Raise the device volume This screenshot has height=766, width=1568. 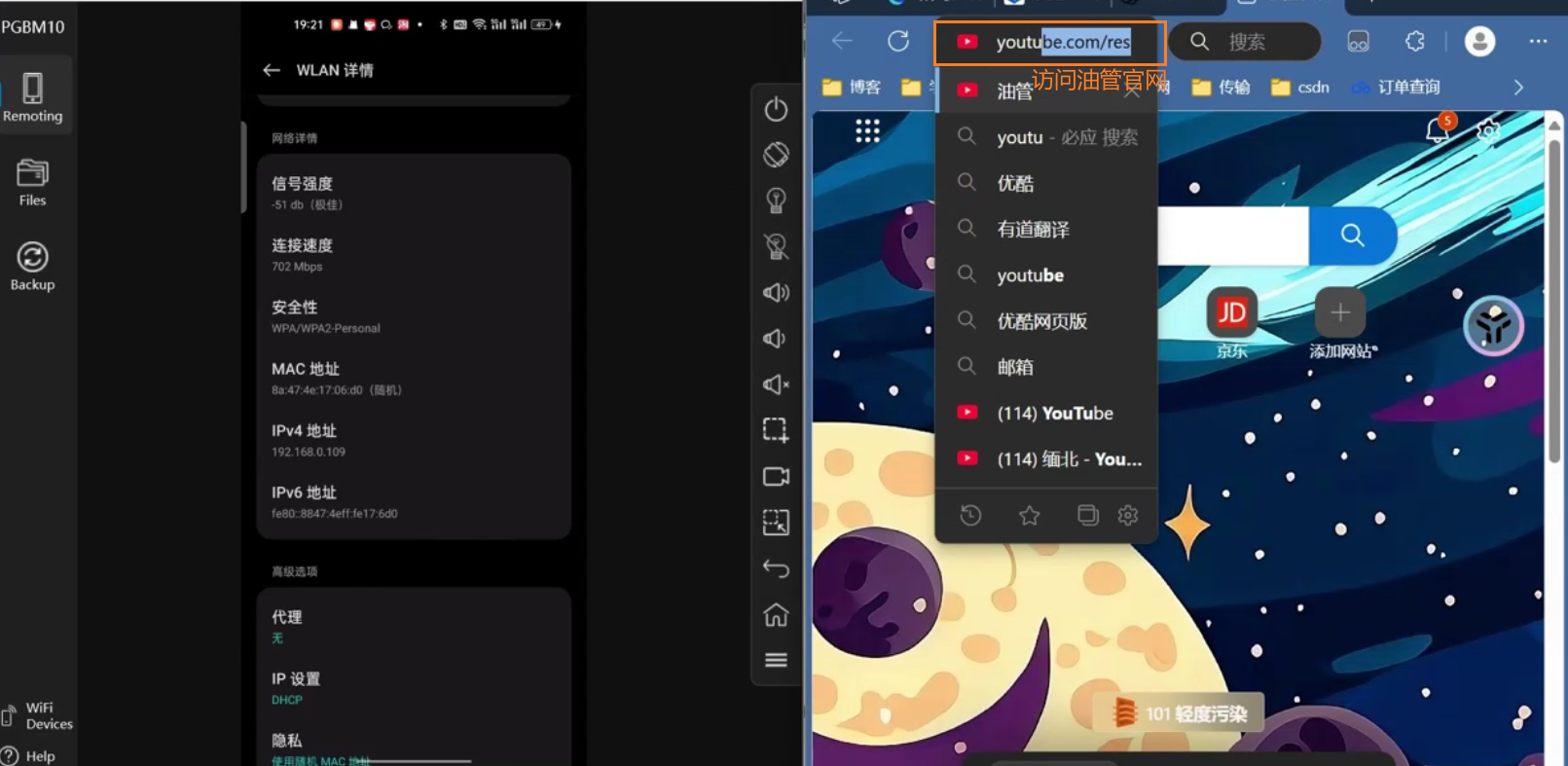776,292
